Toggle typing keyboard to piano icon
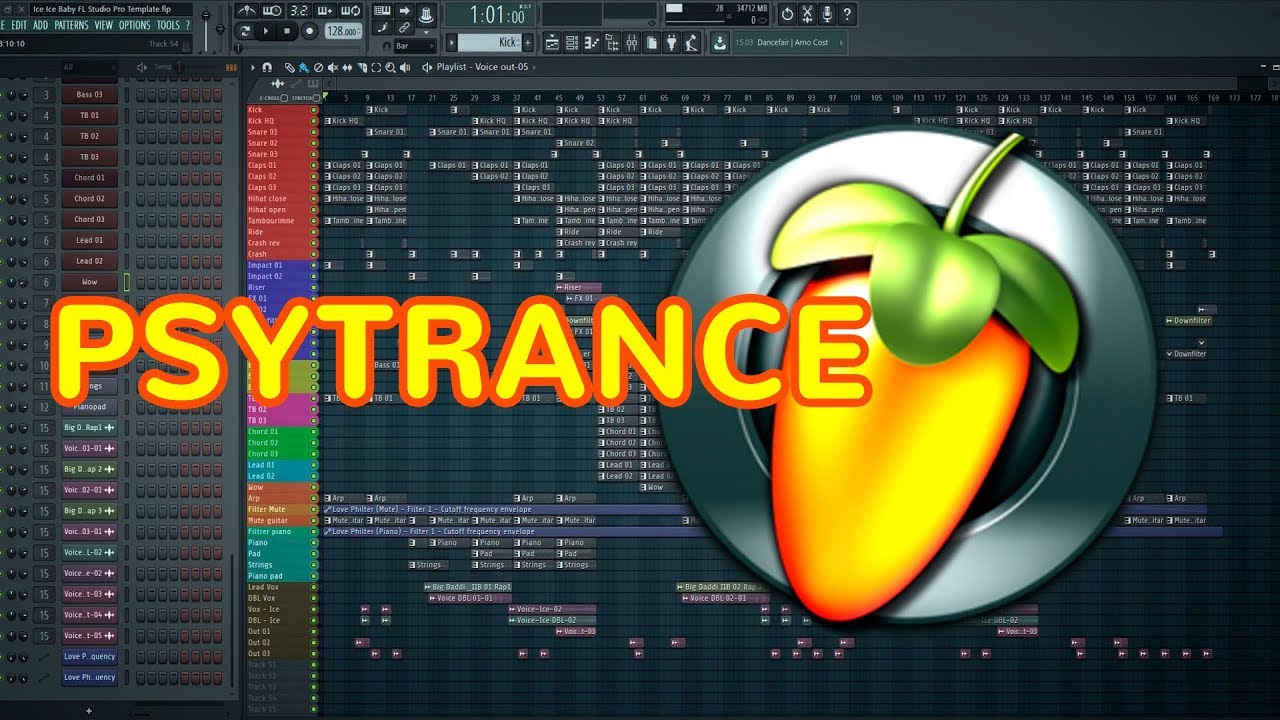 (382, 10)
